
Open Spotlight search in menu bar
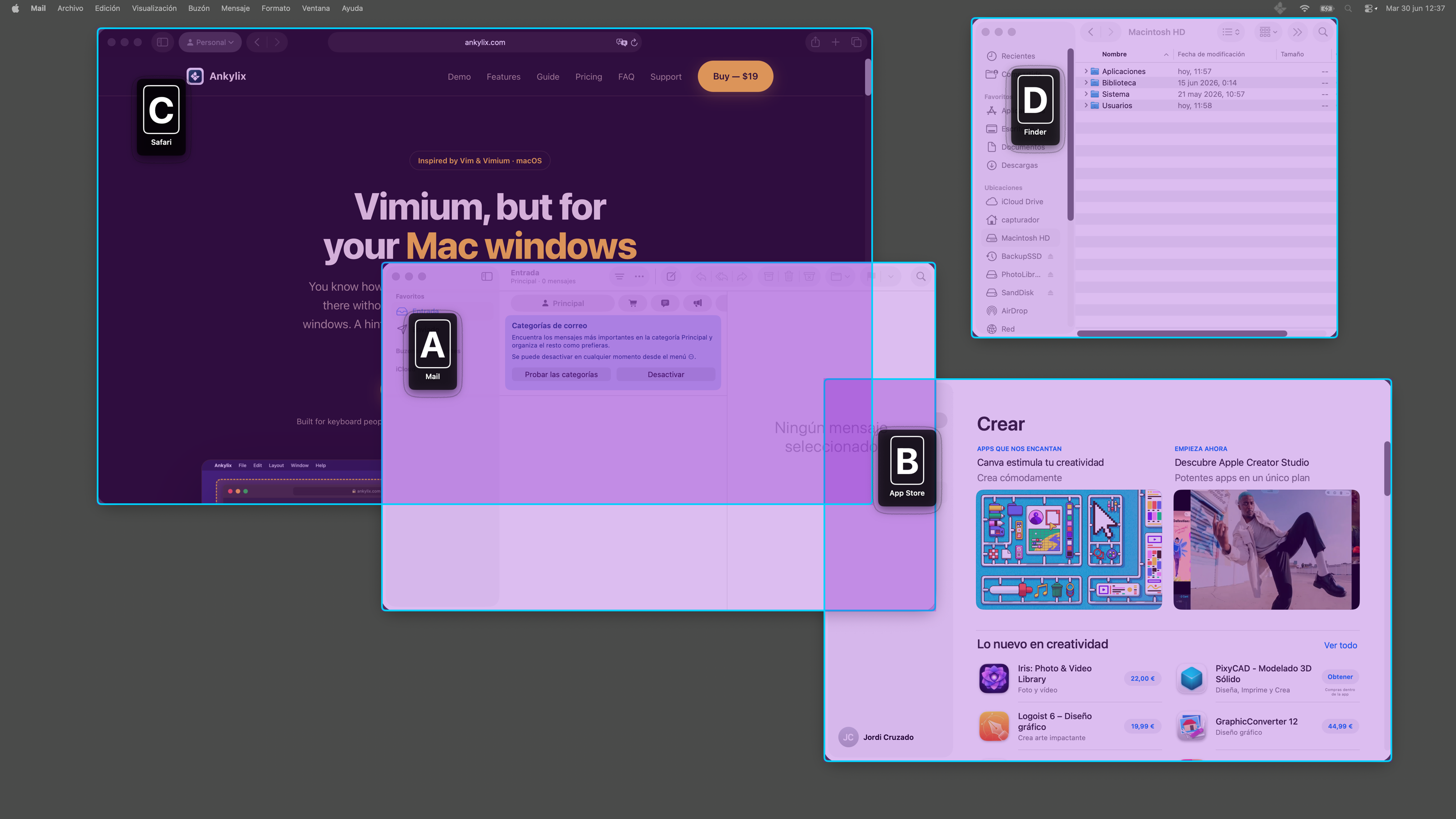1348,9
